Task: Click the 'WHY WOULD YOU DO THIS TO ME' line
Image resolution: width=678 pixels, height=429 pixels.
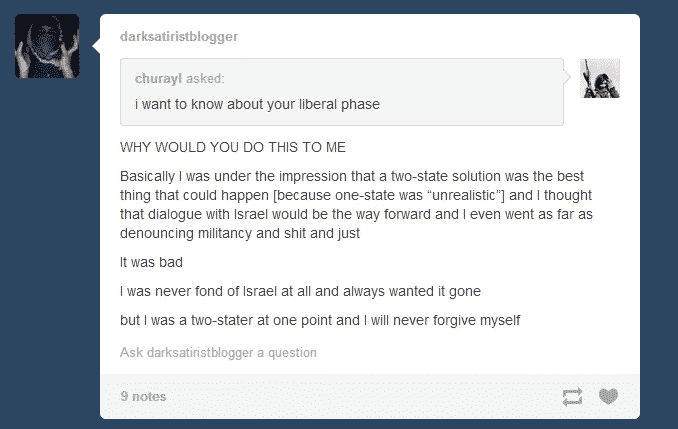Action: click(233, 147)
